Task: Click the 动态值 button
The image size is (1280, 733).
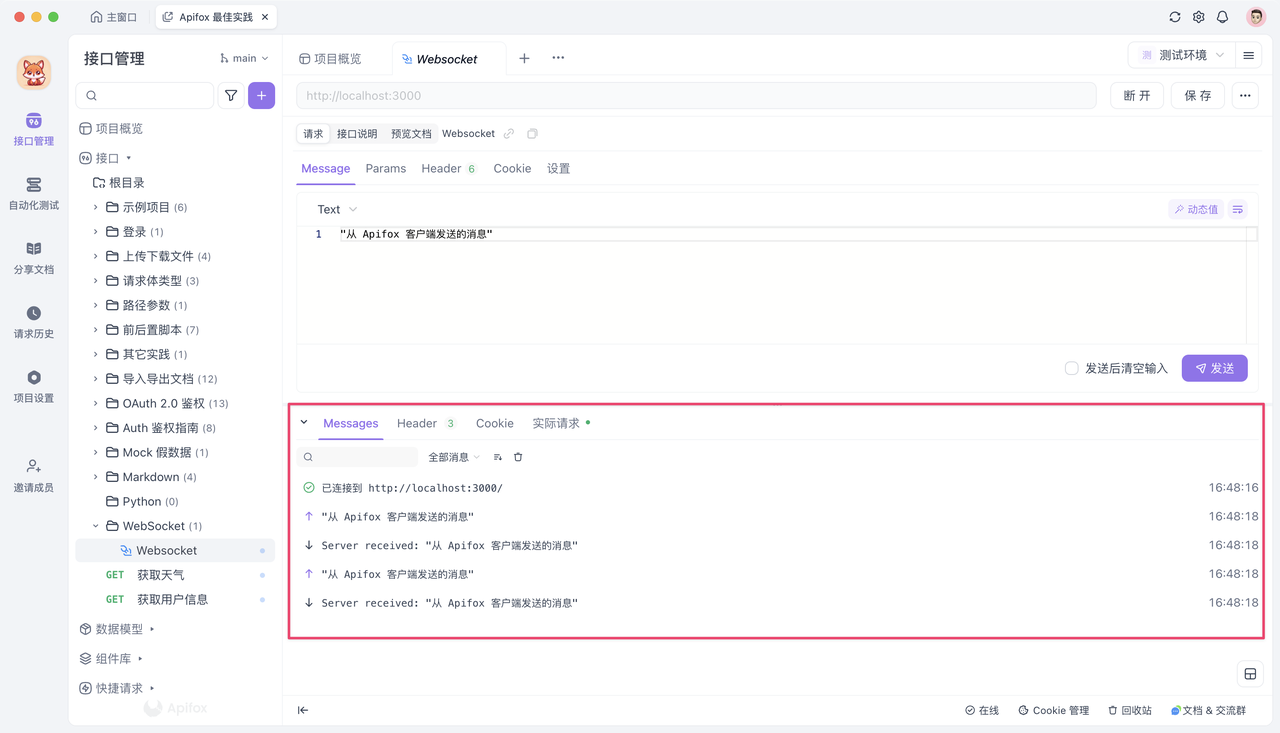Action: [1196, 209]
